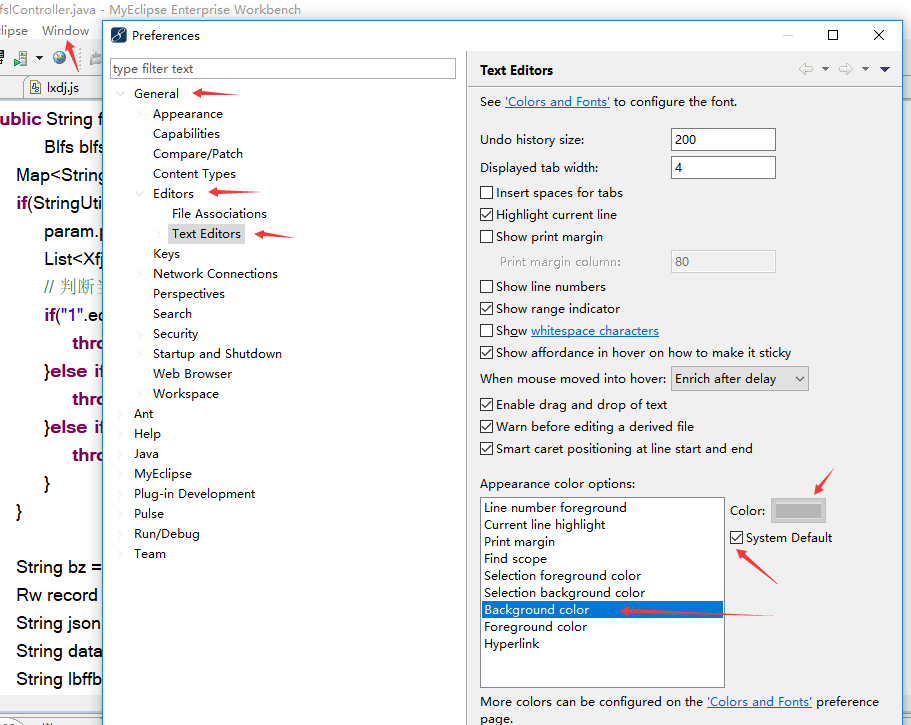Viewport: 911px width, 725px height.
Task: Open the Window menu in MyEclipse
Action: point(66,31)
